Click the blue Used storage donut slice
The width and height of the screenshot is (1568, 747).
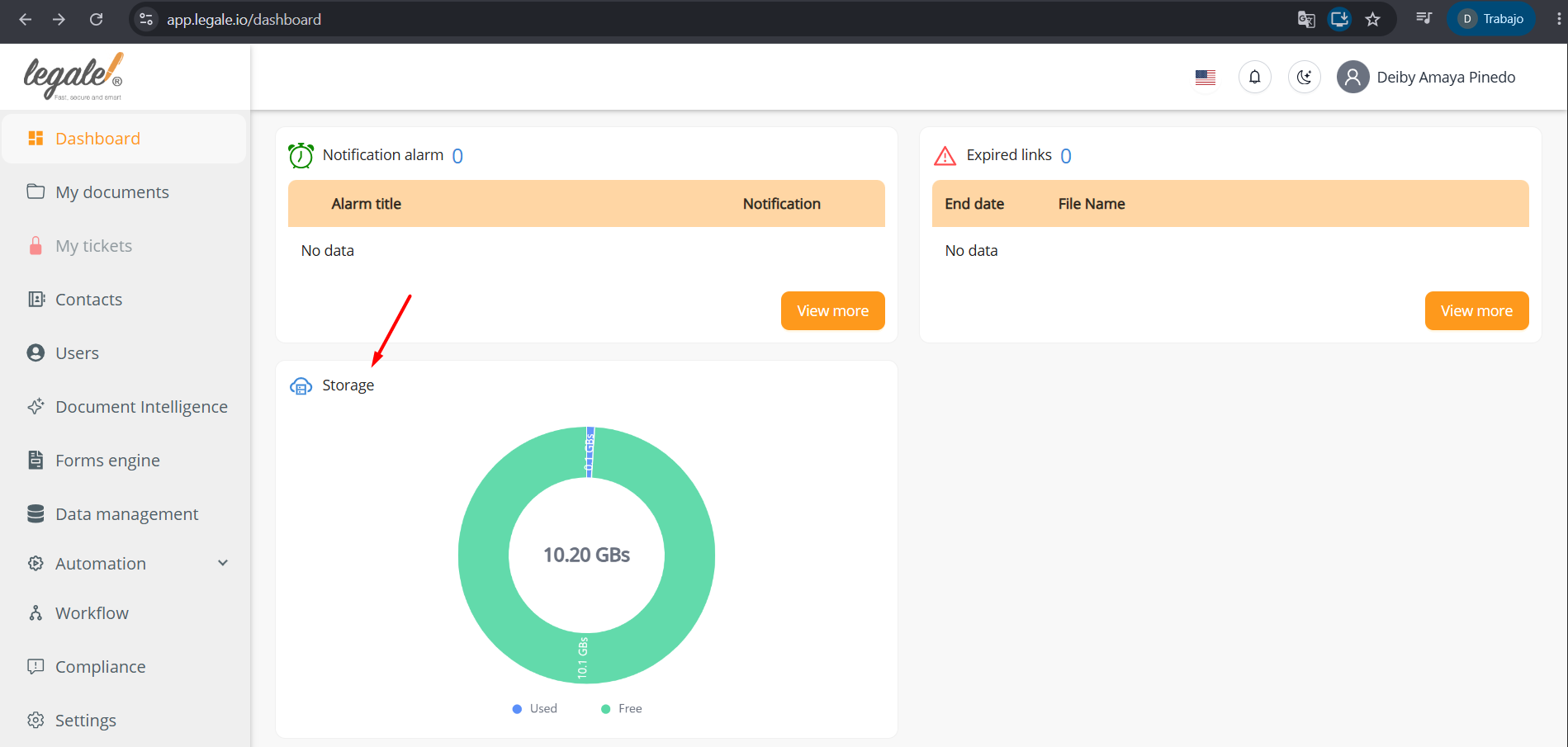click(x=590, y=452)
